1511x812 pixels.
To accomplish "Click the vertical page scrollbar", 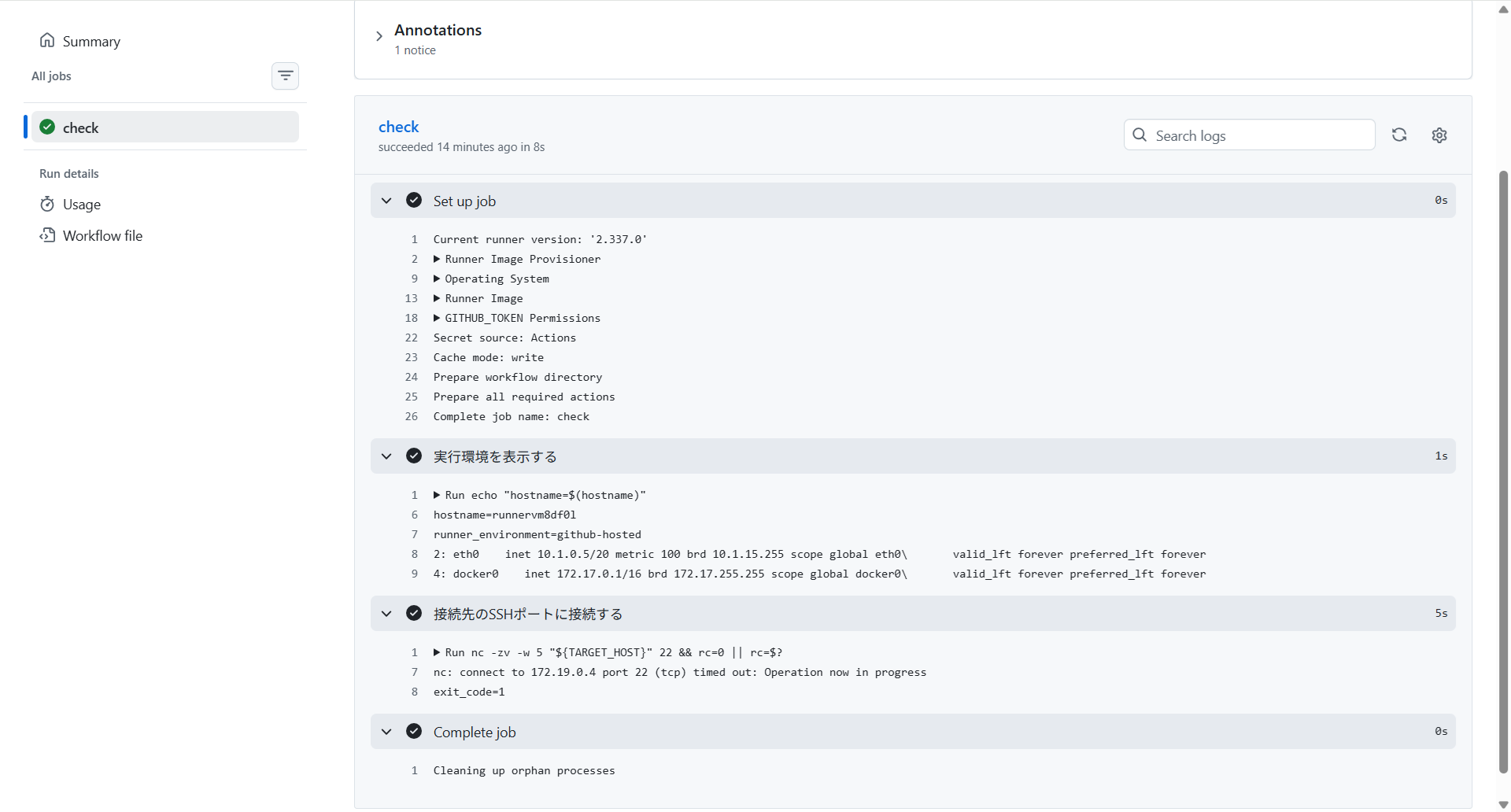I will pyautogui.click(x=1503, y=472).
